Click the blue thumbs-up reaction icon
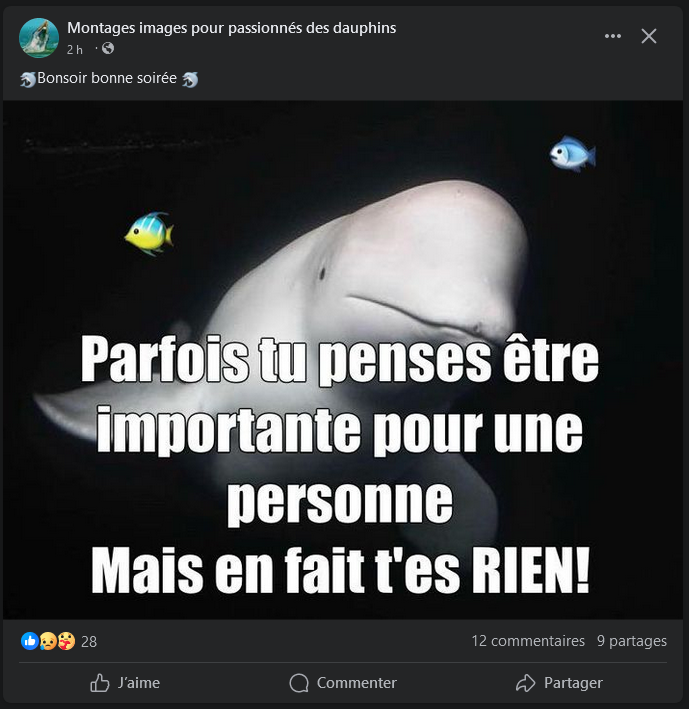 click(x=30, y=641)
